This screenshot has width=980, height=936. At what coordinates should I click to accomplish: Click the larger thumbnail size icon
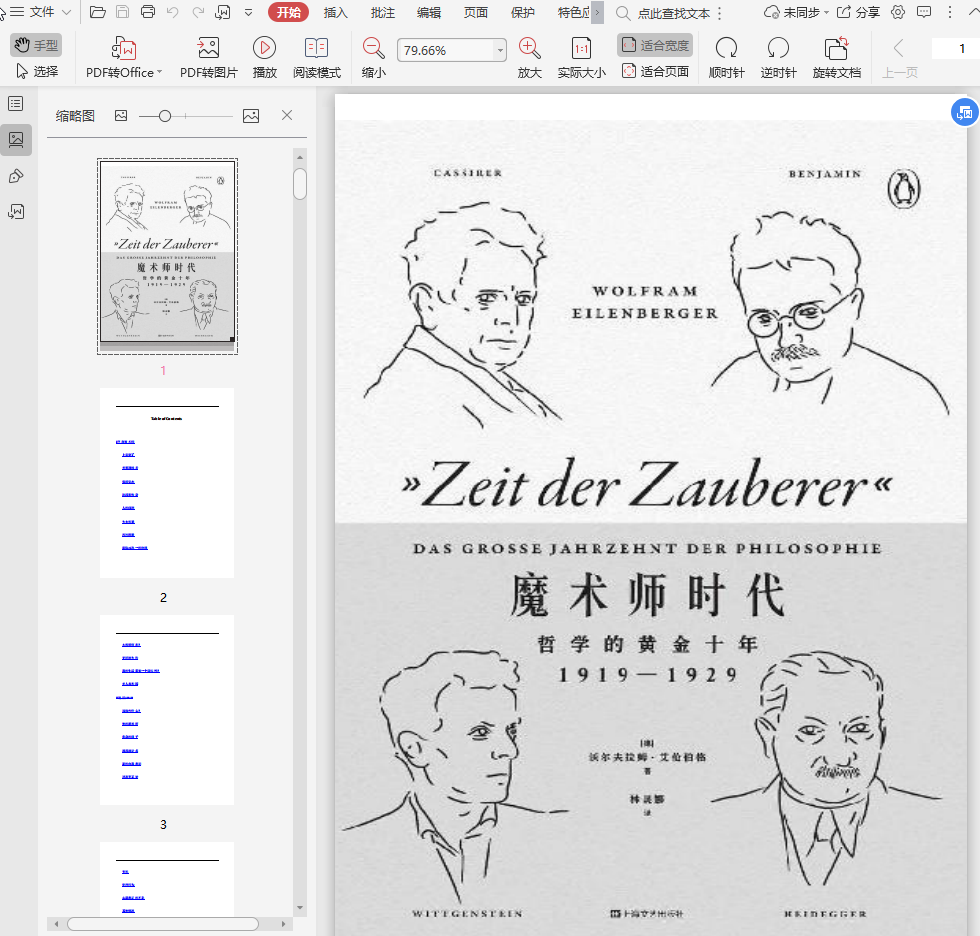(x=251, y=116)
